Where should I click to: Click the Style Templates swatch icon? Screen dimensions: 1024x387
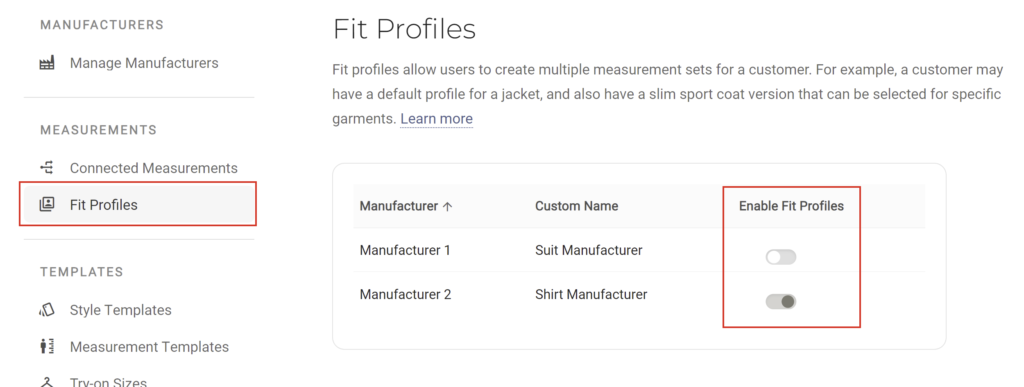(47, 310)
